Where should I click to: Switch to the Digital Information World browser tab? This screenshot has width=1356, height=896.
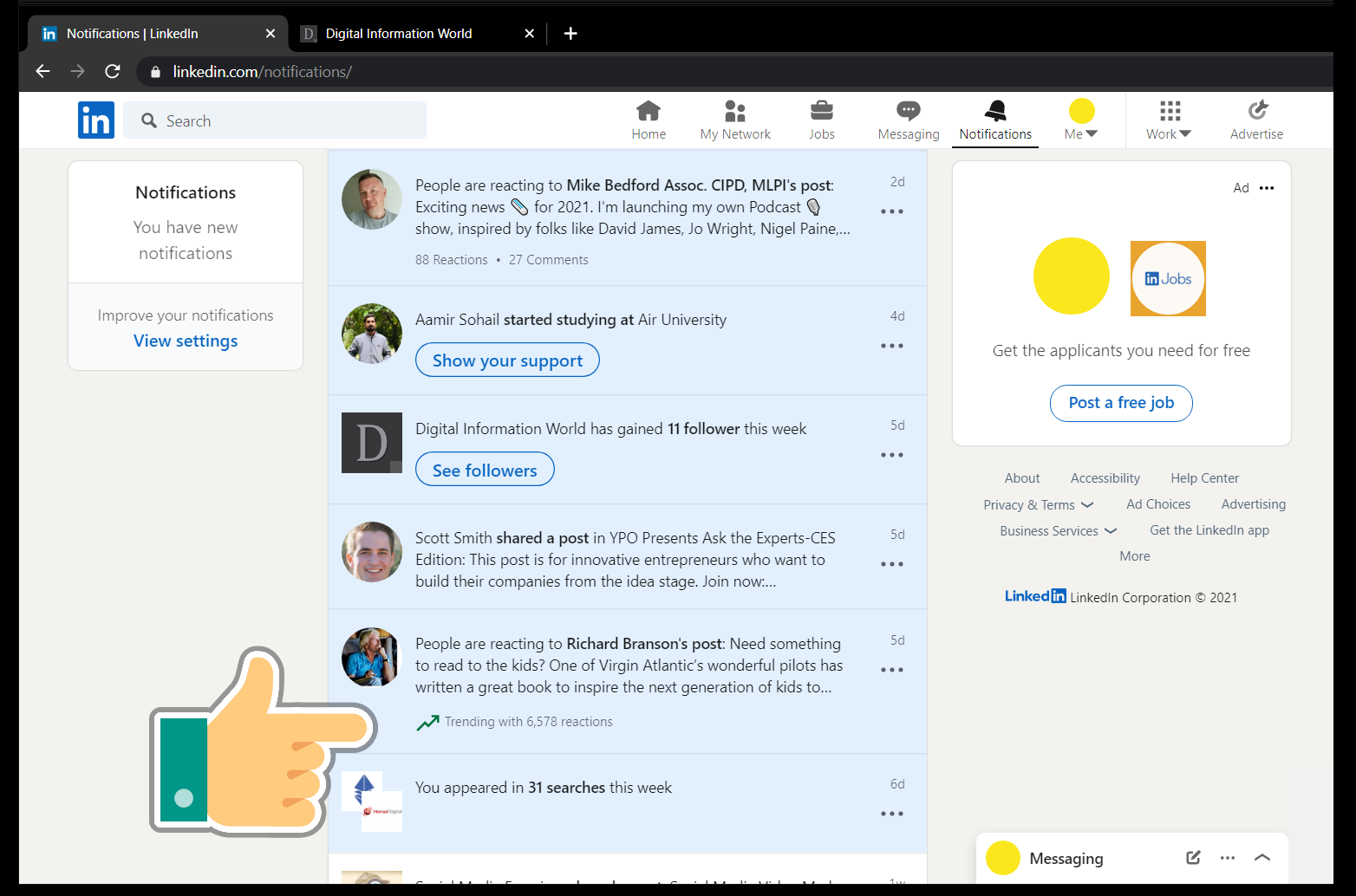click(x=398, y=33)
